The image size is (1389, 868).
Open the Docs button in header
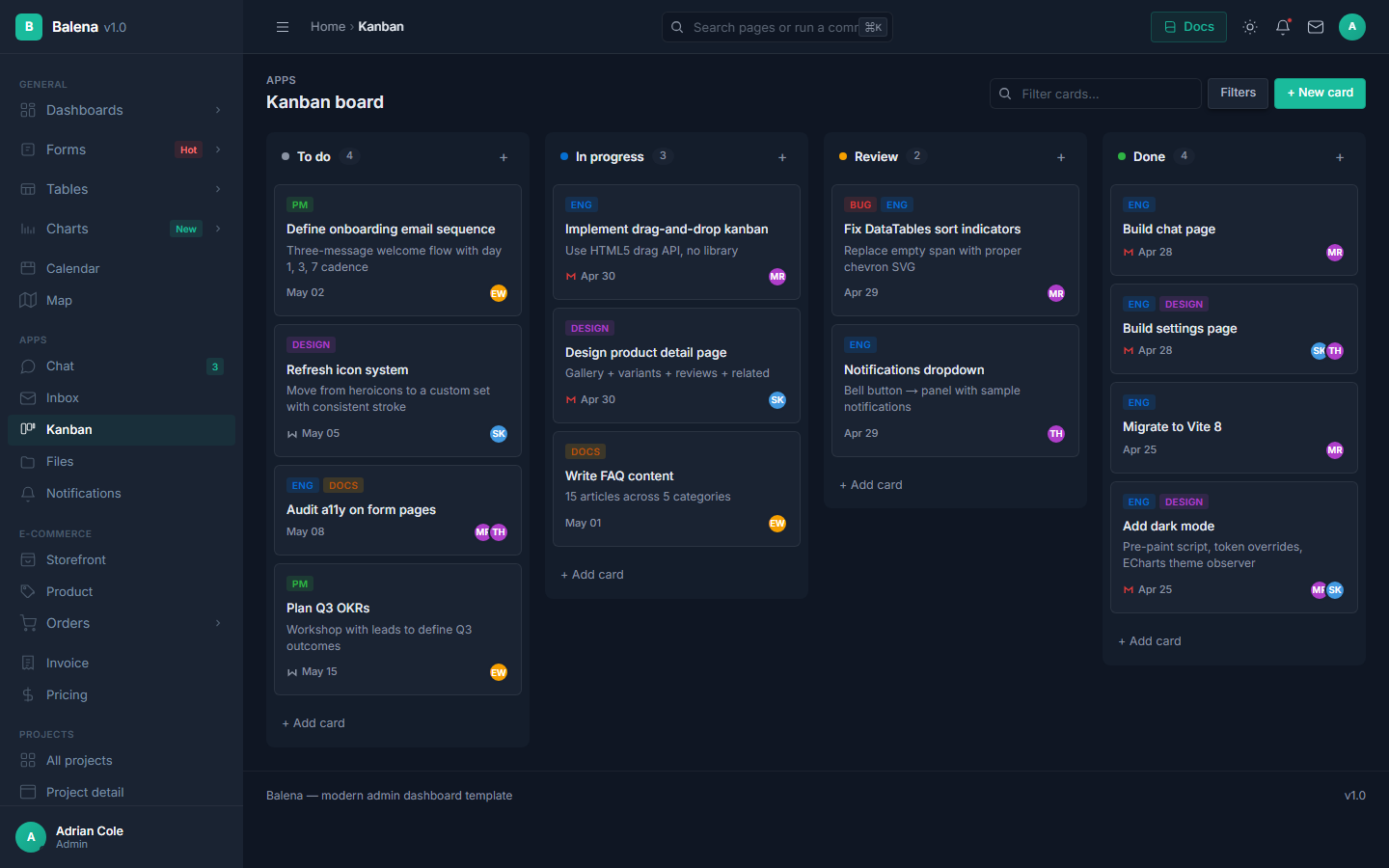click(1188, 27)
